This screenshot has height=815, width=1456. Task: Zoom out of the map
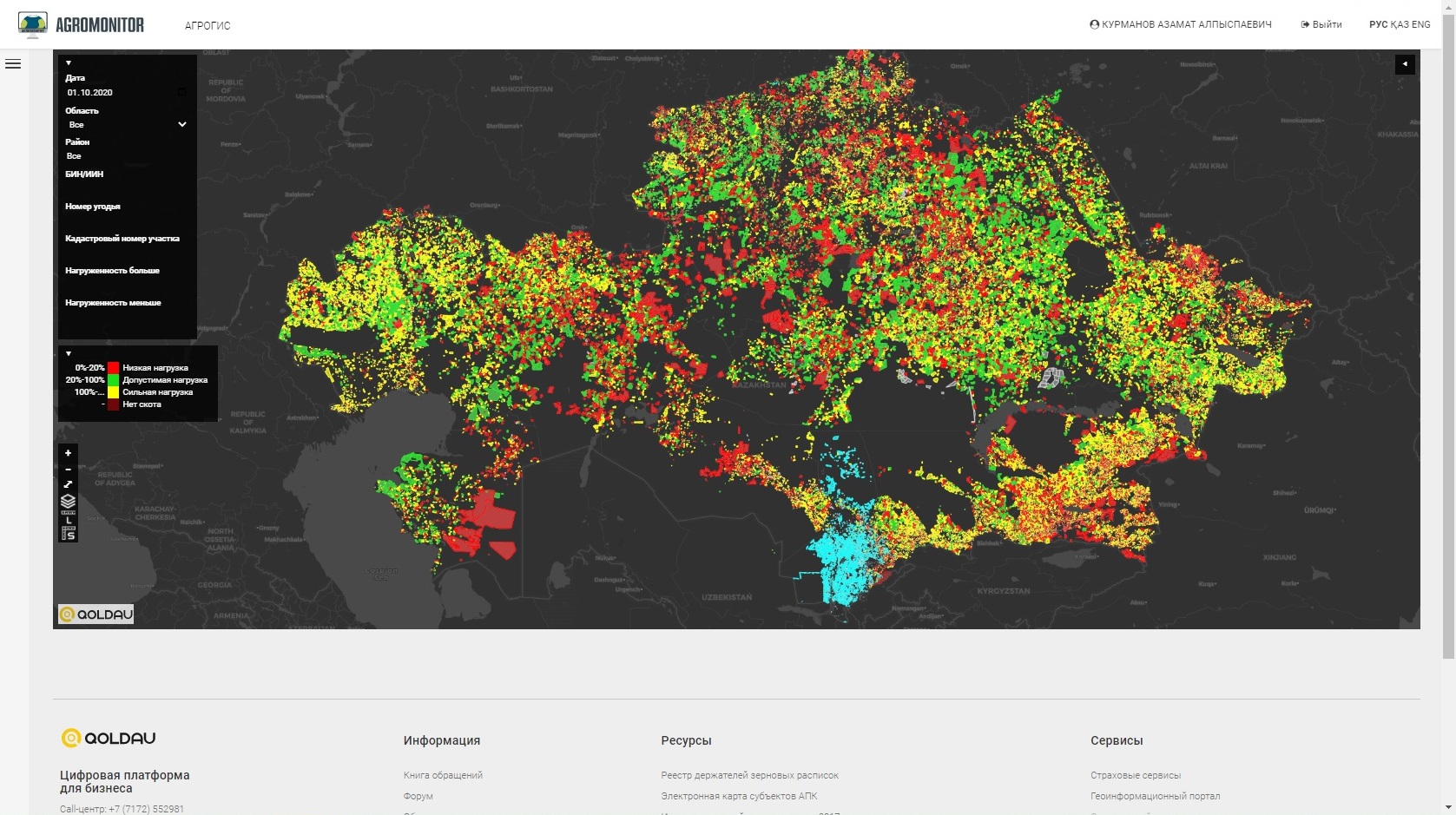[x=68, y=470]
